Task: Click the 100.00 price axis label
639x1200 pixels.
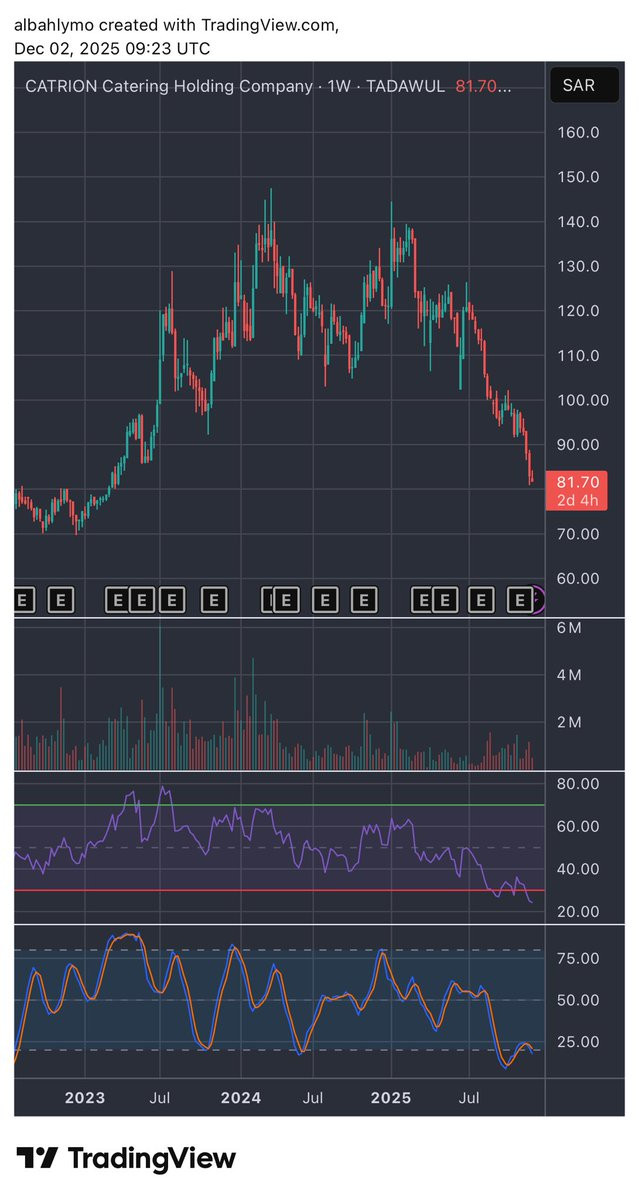Action: (x=581, y=400)
